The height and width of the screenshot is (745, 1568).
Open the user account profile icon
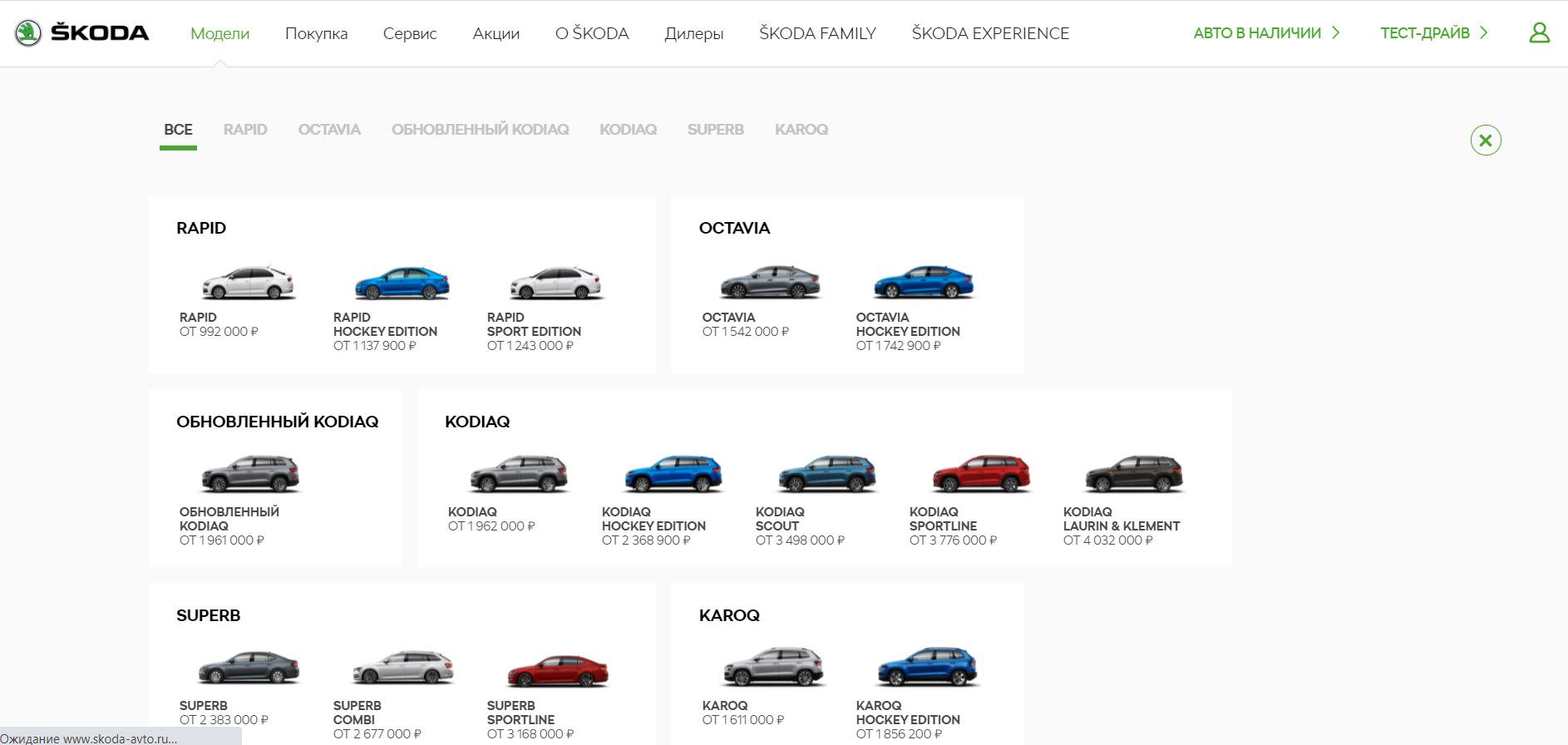point(1539,33)
